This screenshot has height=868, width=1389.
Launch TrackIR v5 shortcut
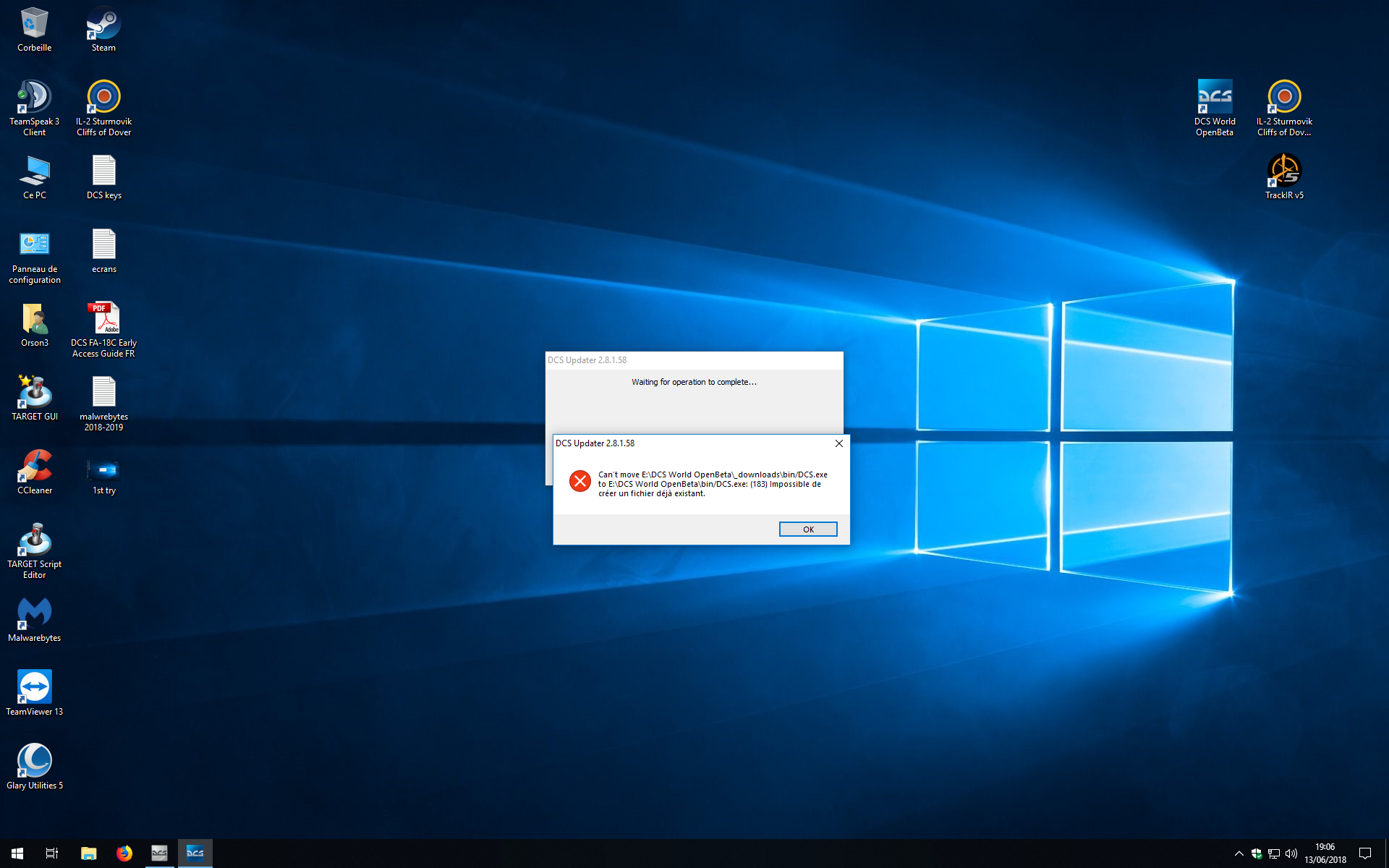click(1284, 177)
